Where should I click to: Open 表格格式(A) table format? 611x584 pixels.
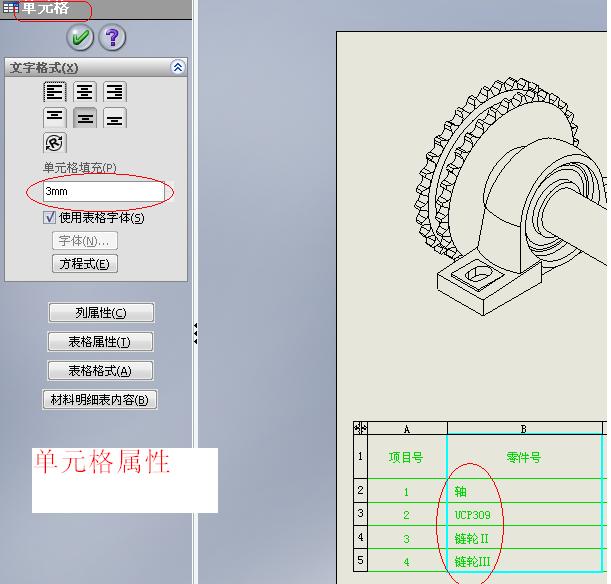pyautogui.click(x=100, y=371)
